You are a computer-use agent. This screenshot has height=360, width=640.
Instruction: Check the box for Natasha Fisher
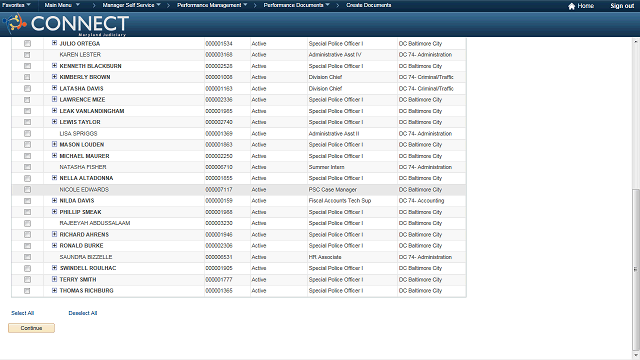click(x=27, y=167)
